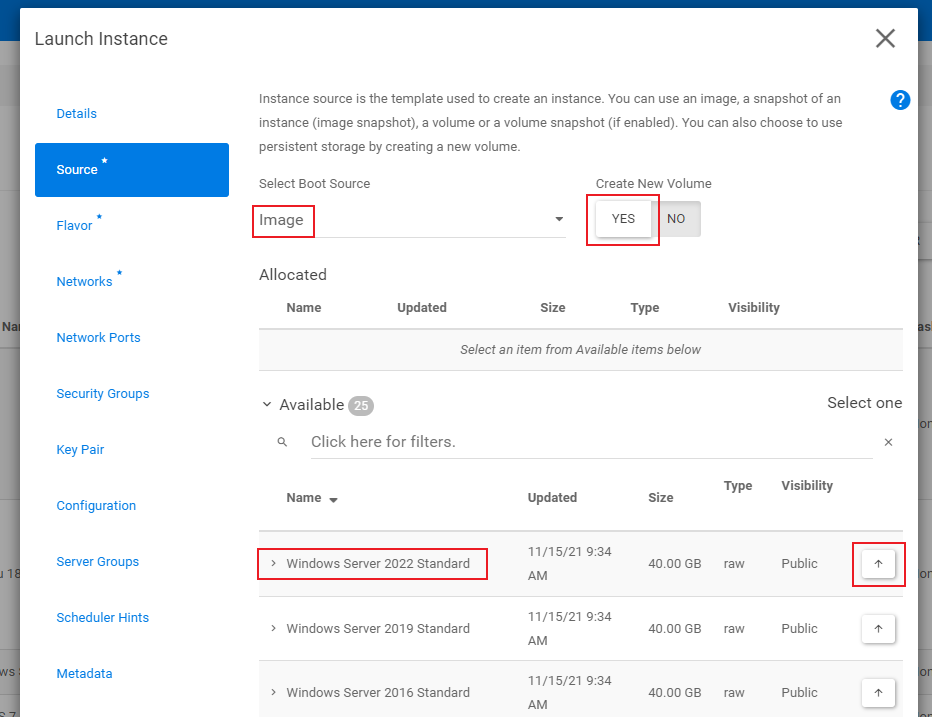Click Public visibility of Windows Server 2019
Viewport: 932px width, 717px height.
(799, 628)
